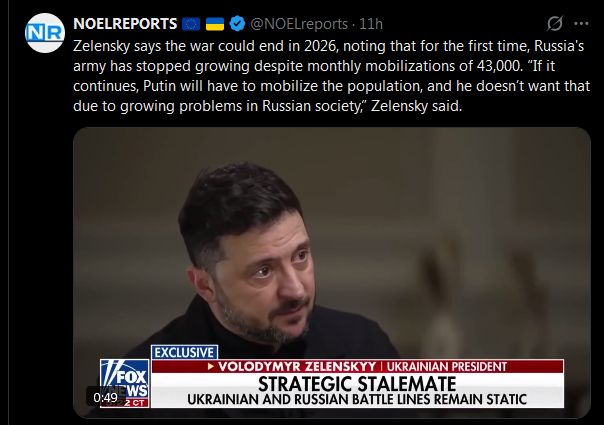604x425 pixels.
Task: Open the three-dot more options menu
Action: (581, 24)
